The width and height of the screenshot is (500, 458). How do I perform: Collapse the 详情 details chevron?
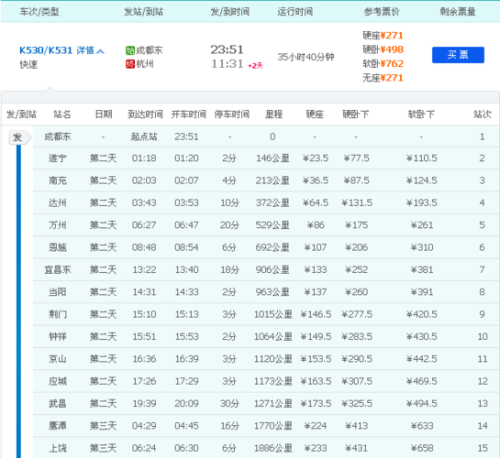(x=100, y=51)
